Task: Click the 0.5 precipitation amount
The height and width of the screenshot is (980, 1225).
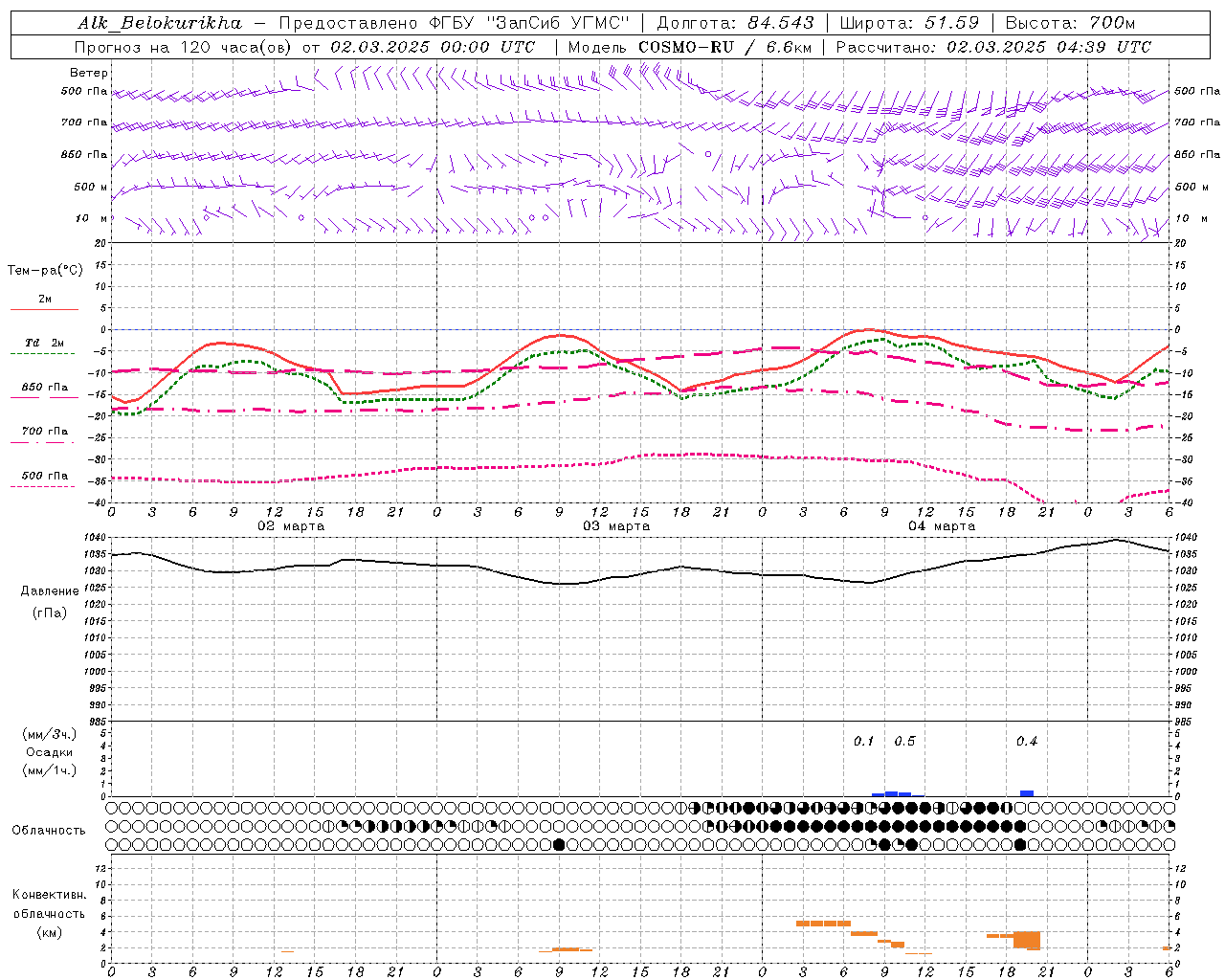Action: (x=904, y=741)
